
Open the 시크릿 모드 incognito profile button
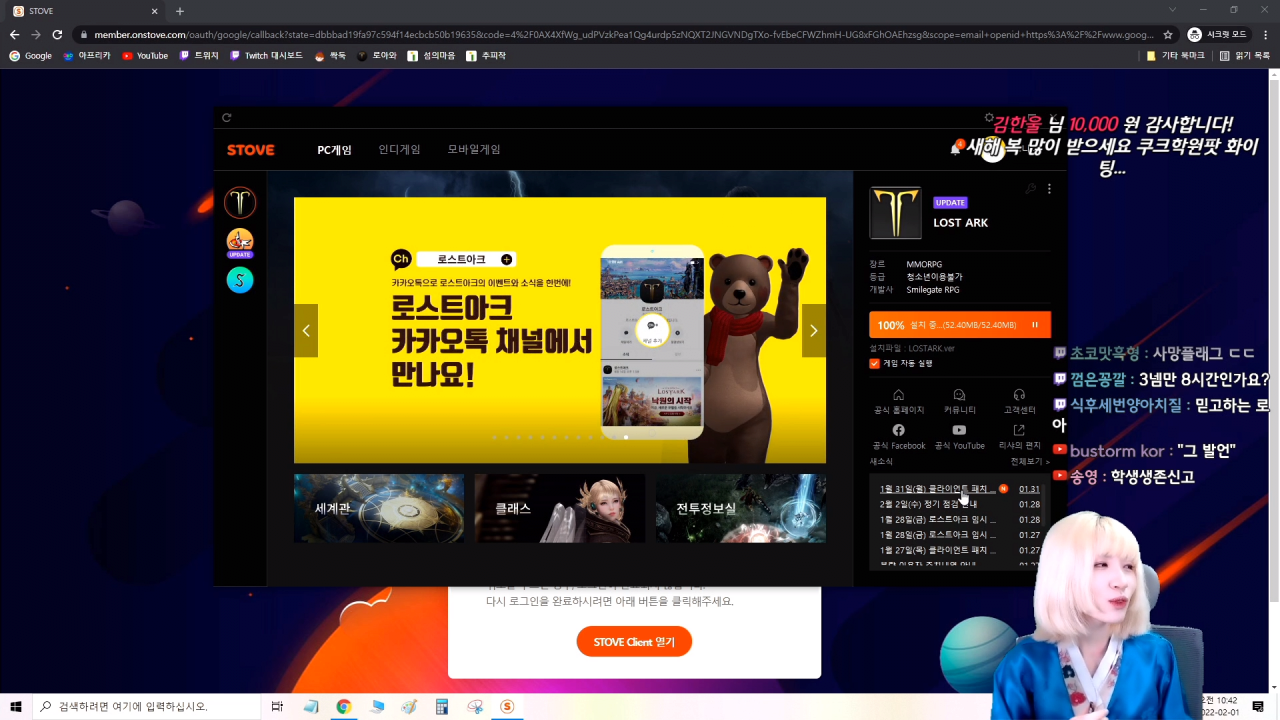(1217, 34)
